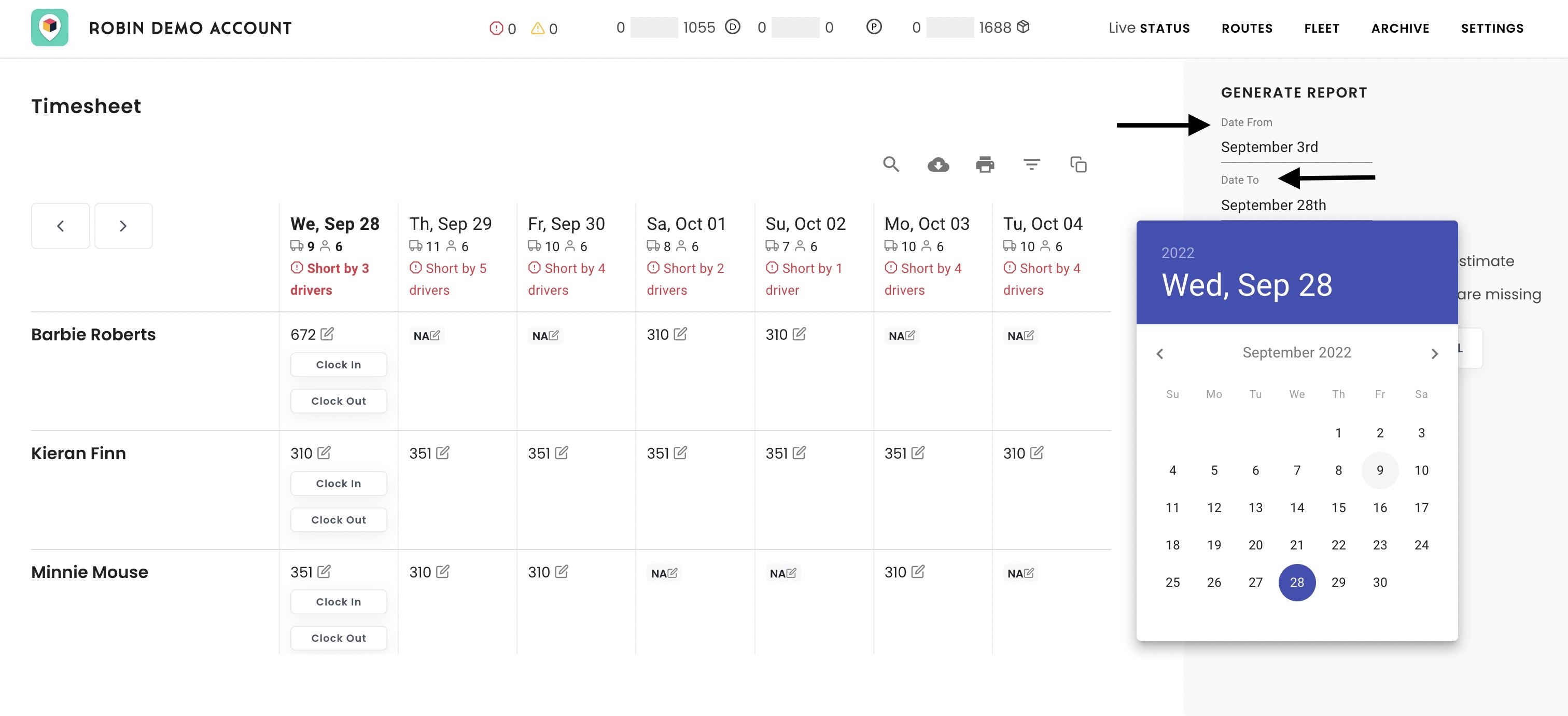The width and height of the screenshot is (1568, 716).
Task: Go to previous week in timesheet
Action: point(60,226)
